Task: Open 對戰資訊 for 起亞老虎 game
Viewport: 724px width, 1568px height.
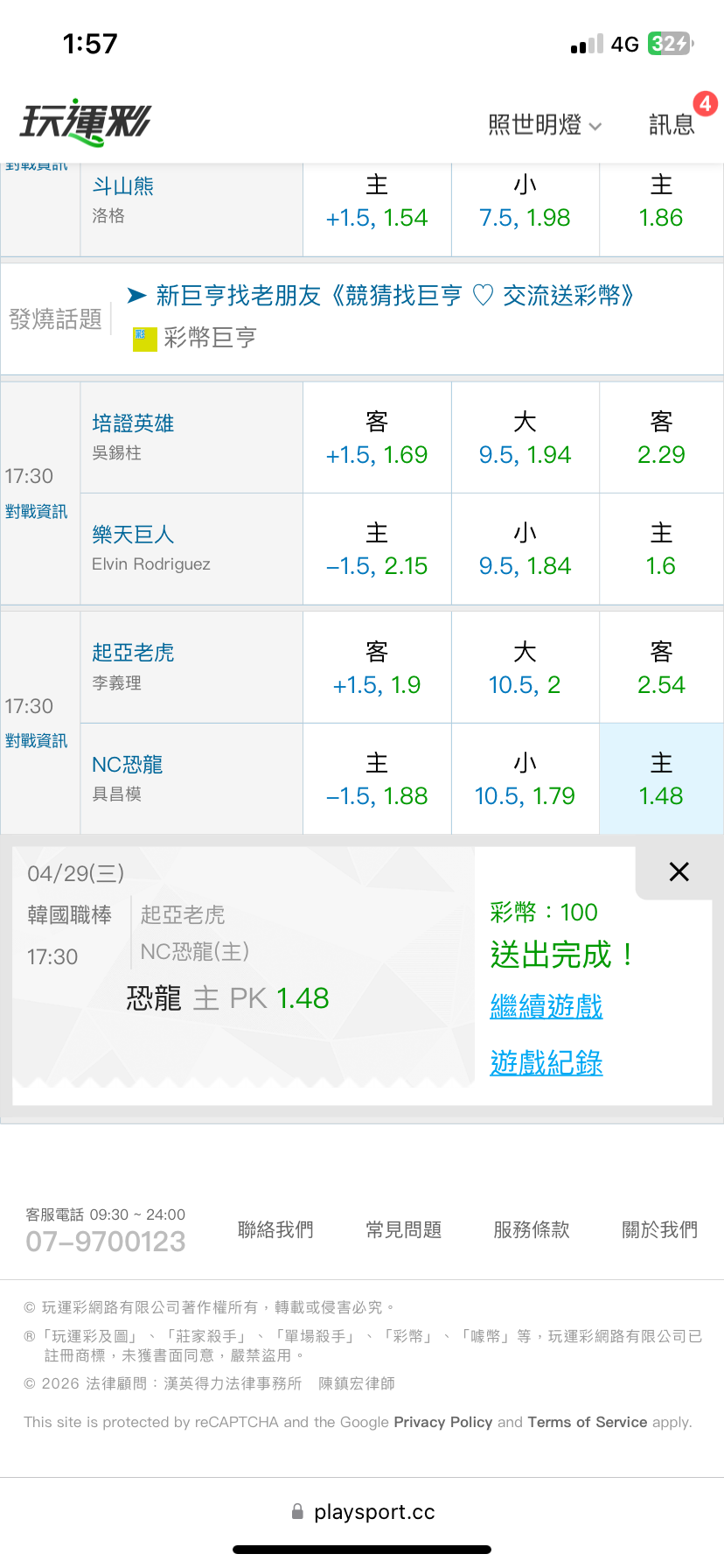Action: pyautogui.click(x=37, y=741)
